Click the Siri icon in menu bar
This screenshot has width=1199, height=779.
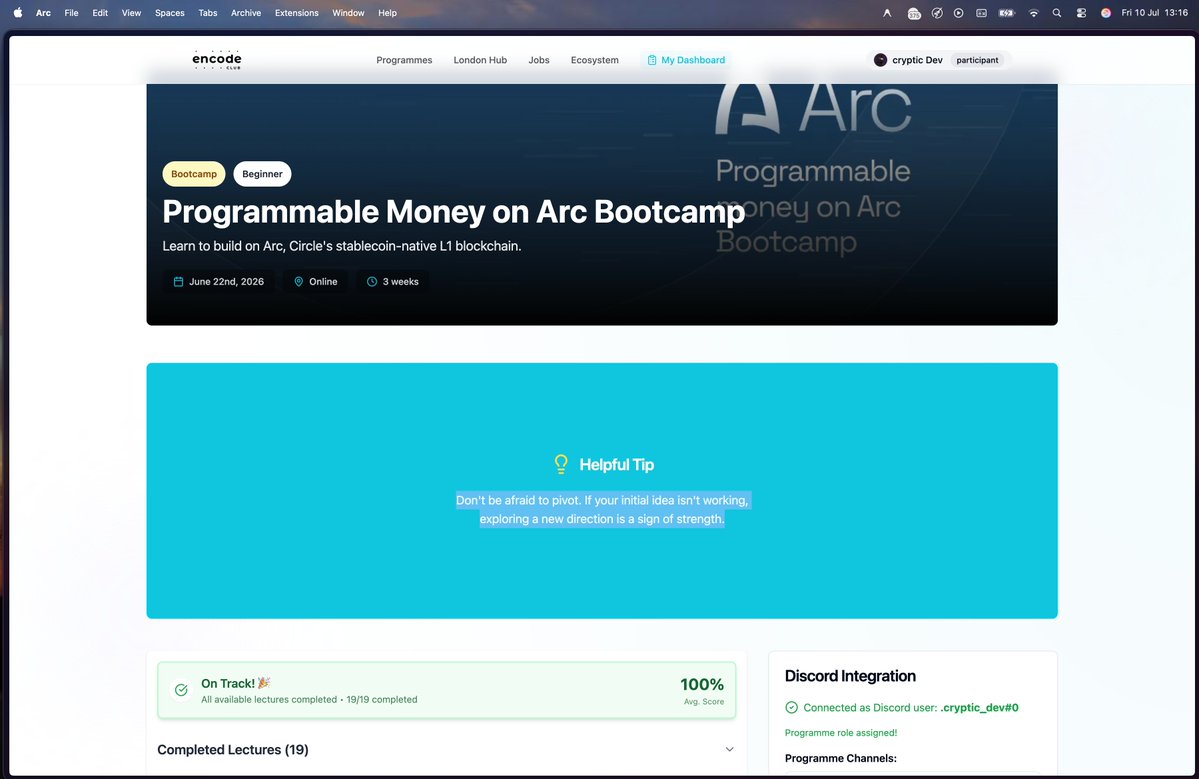pos(1106,13)
